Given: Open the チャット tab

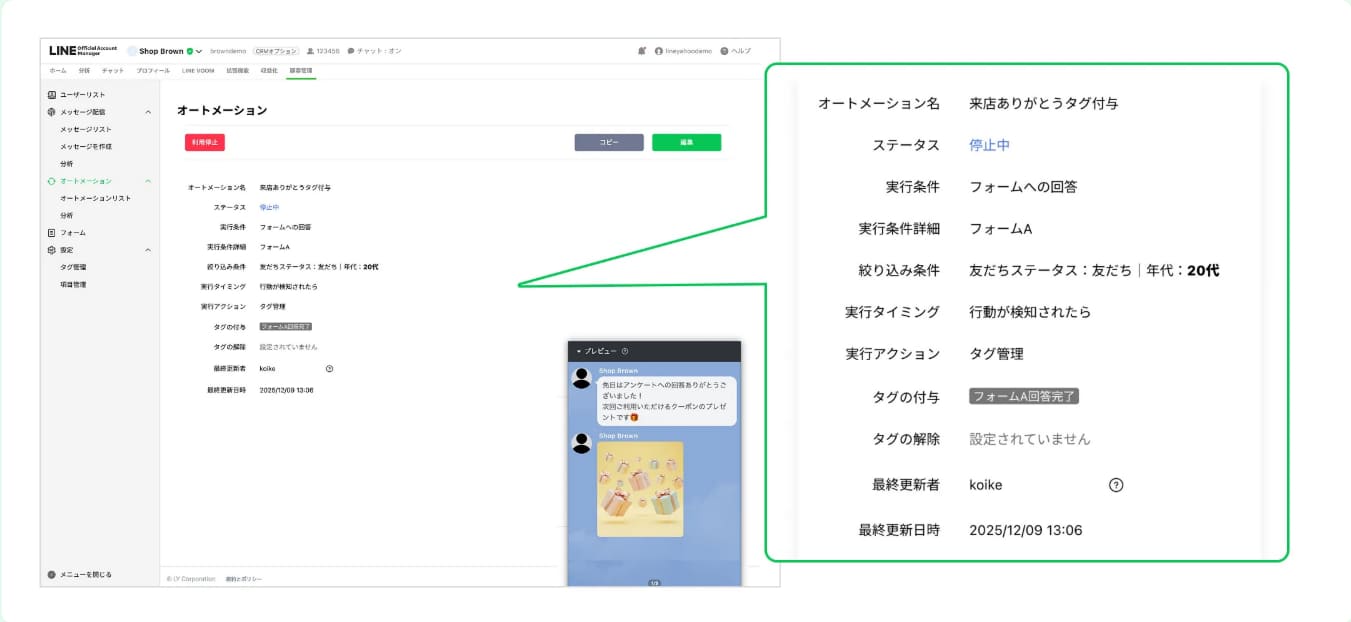Looking at the screenshot, I should click(113, 71).
